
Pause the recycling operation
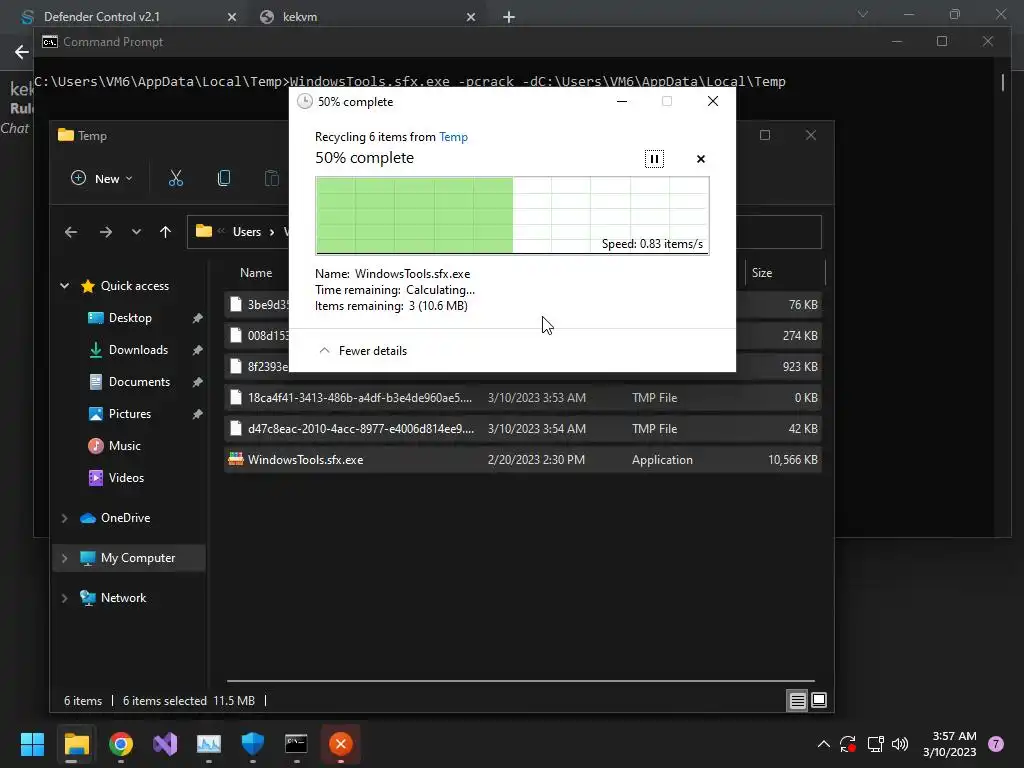[654, 159]
